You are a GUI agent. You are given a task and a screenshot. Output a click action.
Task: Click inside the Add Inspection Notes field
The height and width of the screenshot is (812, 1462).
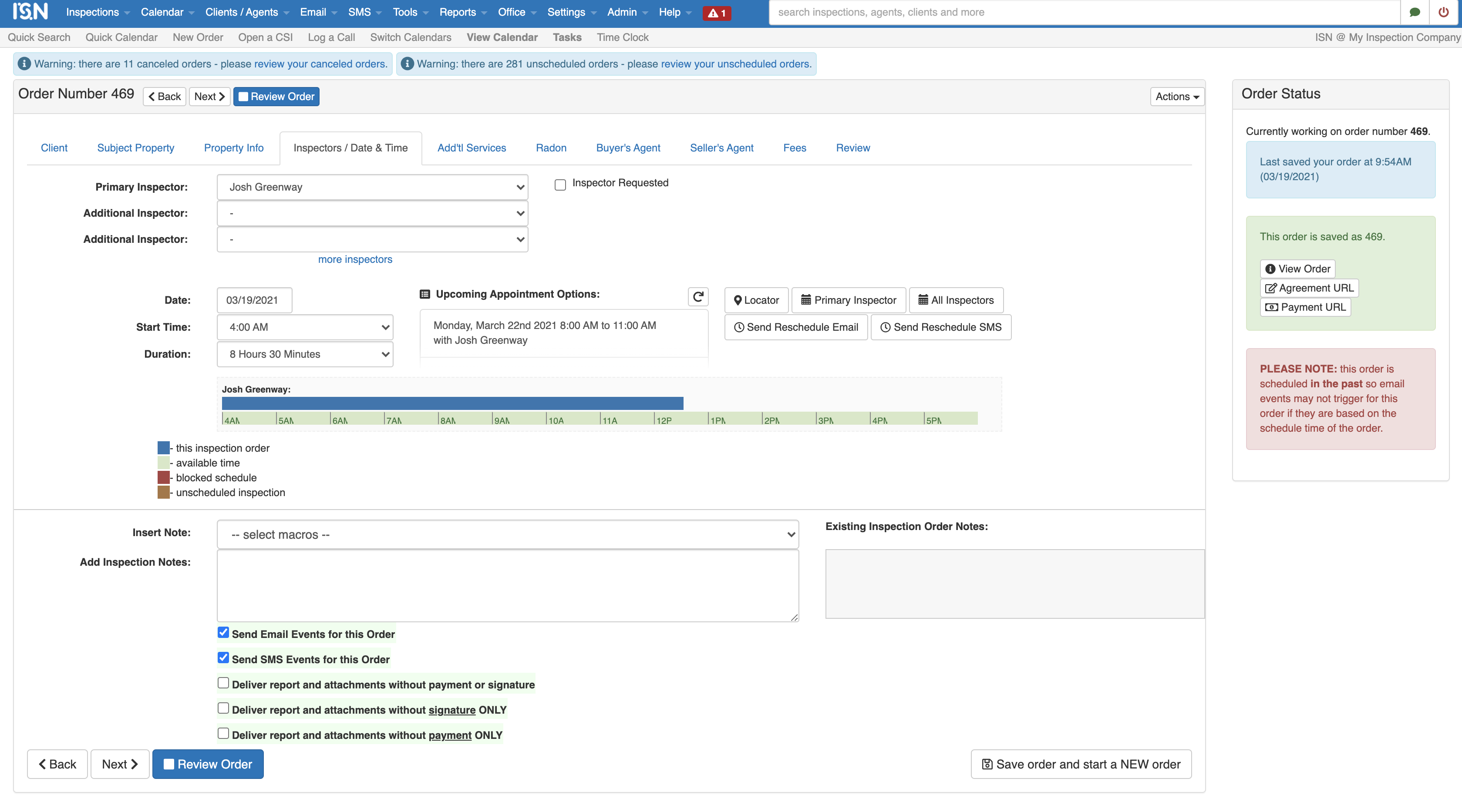[x=508, y=586]
